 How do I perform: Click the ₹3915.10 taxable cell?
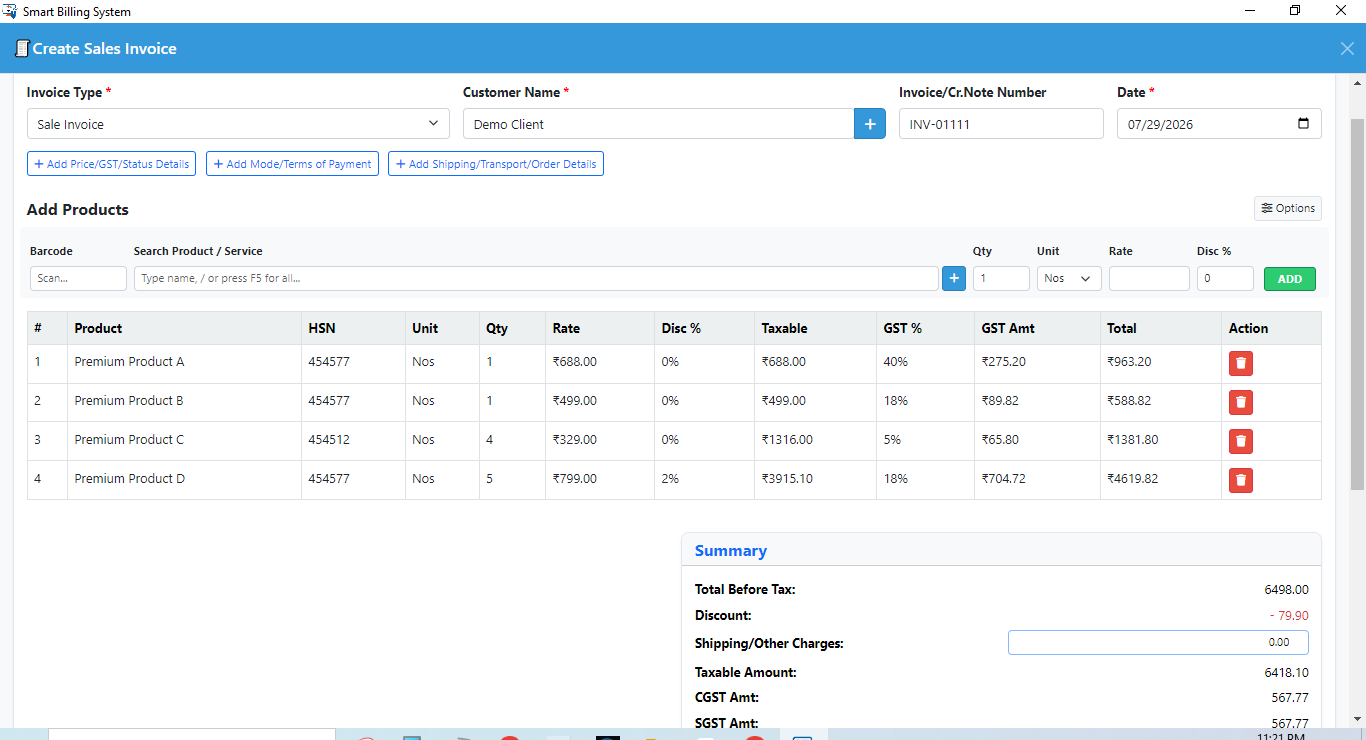click(815, 479)
